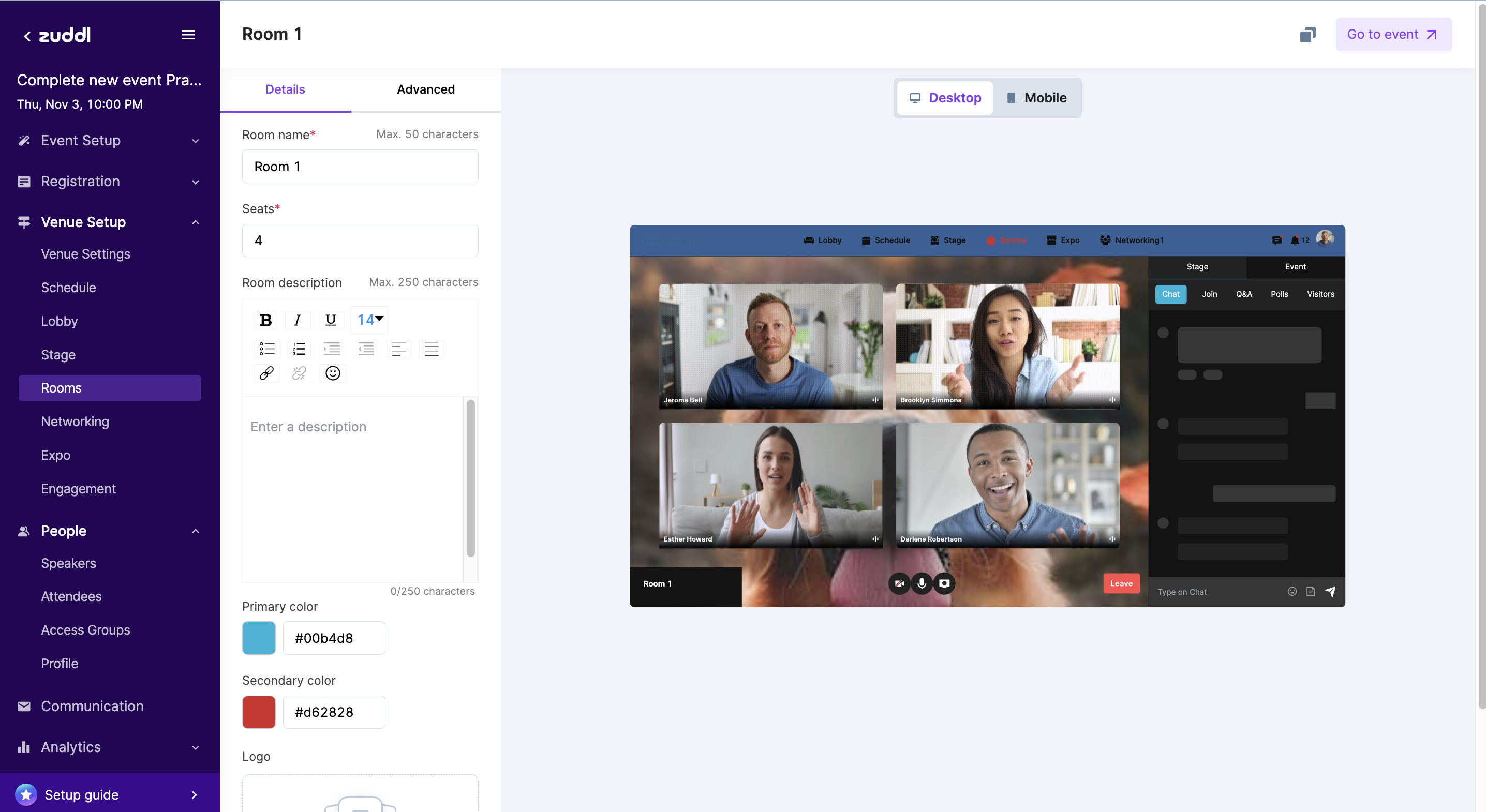Click the Go to event button
1486x812 pixels.
1393,35
